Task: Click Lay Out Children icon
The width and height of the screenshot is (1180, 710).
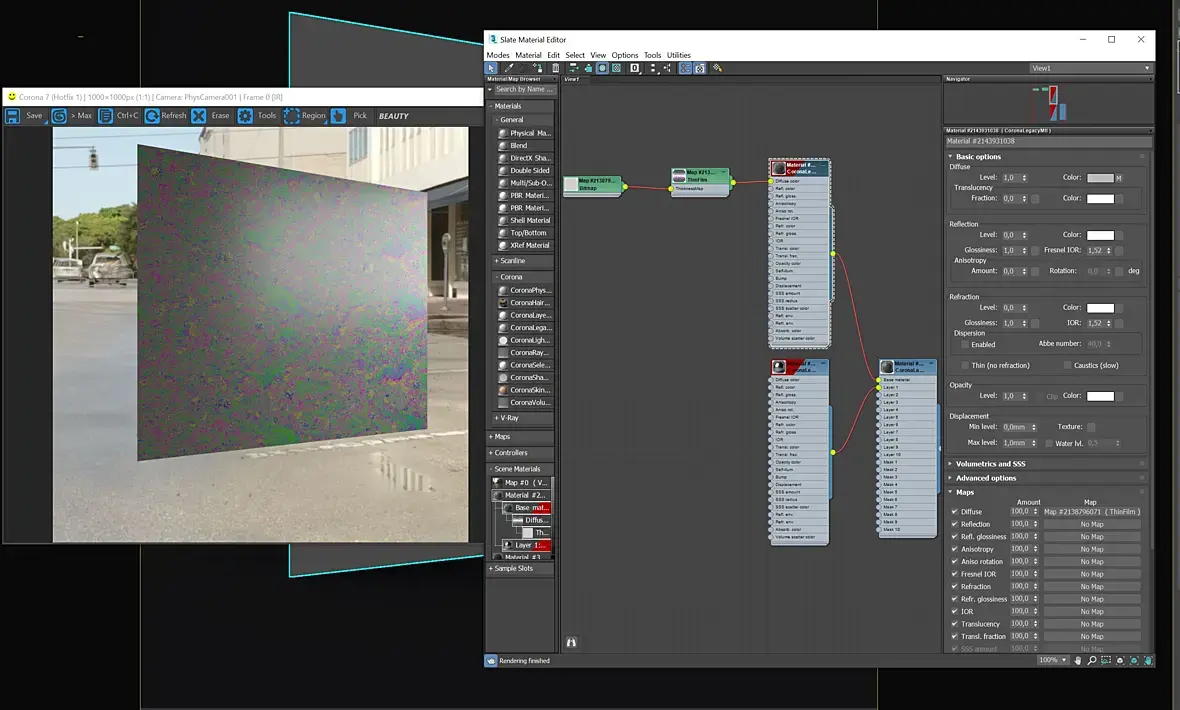Action: point(667,68)
